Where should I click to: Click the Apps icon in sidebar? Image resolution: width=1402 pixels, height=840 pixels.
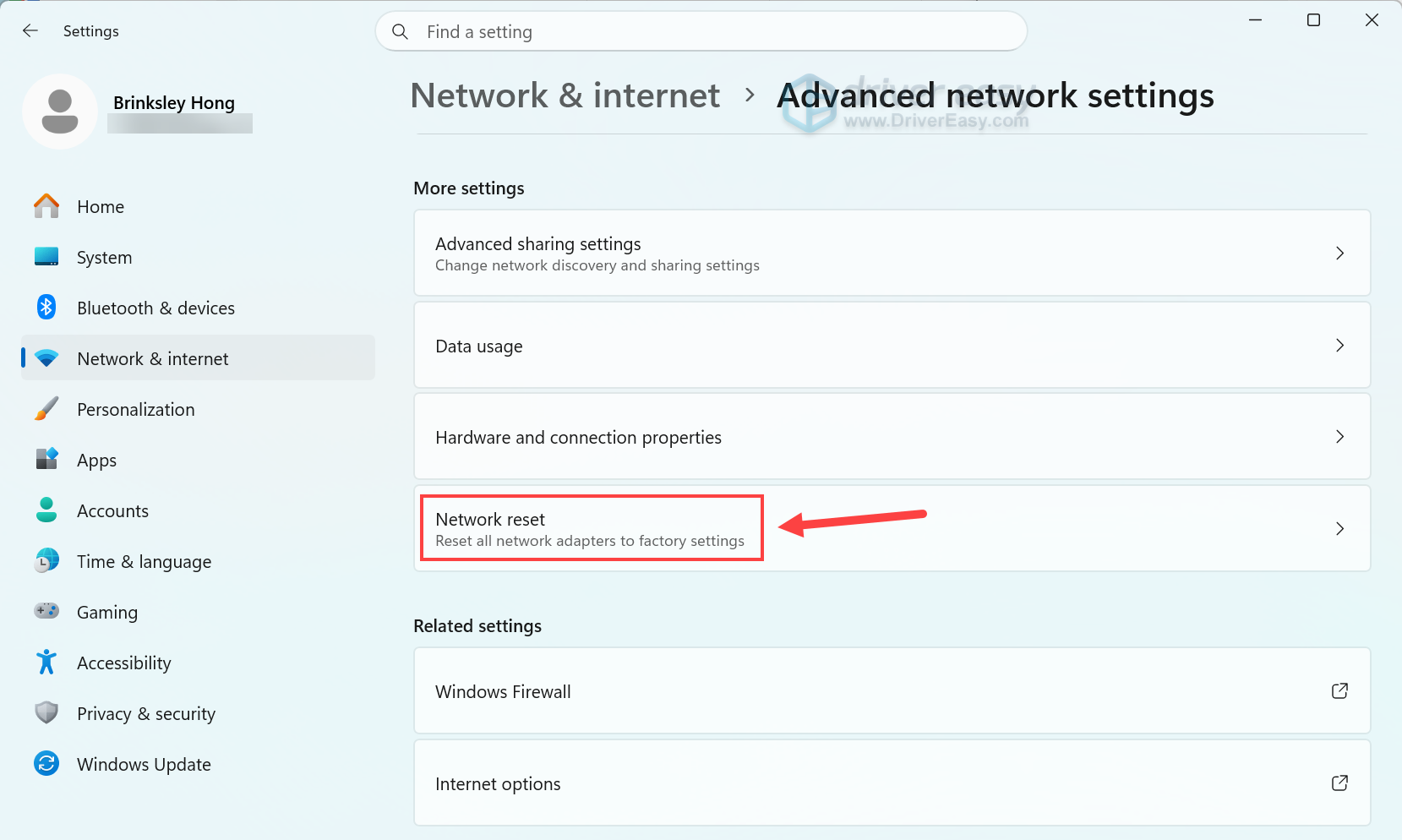(x=46, y=460)
